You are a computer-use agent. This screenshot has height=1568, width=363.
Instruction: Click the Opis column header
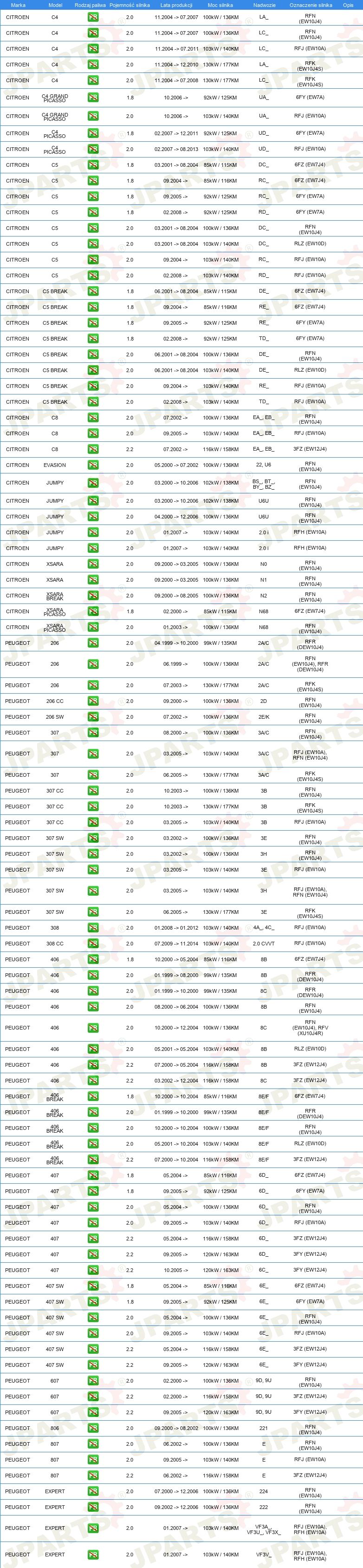tap(348, 5)
